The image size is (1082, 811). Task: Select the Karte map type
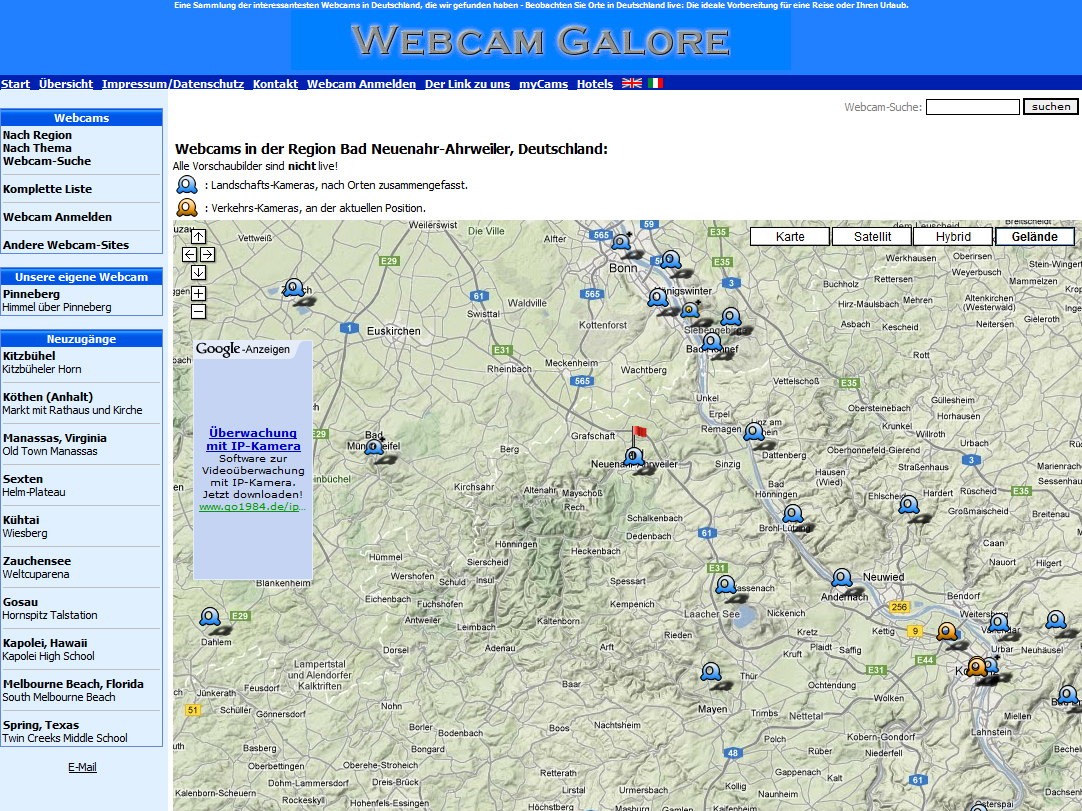pos(790,237)
